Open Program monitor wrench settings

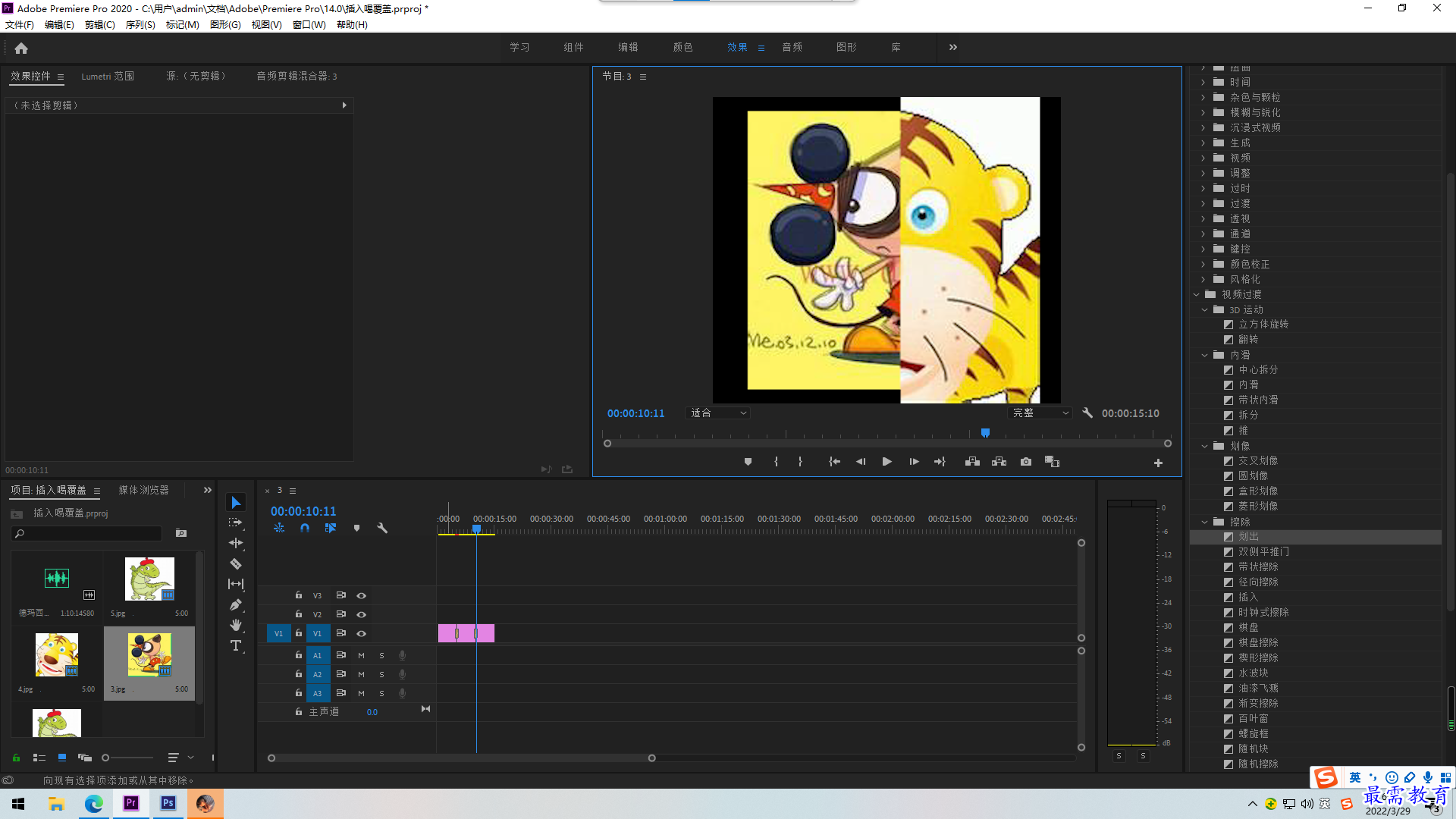(1087, 413)
